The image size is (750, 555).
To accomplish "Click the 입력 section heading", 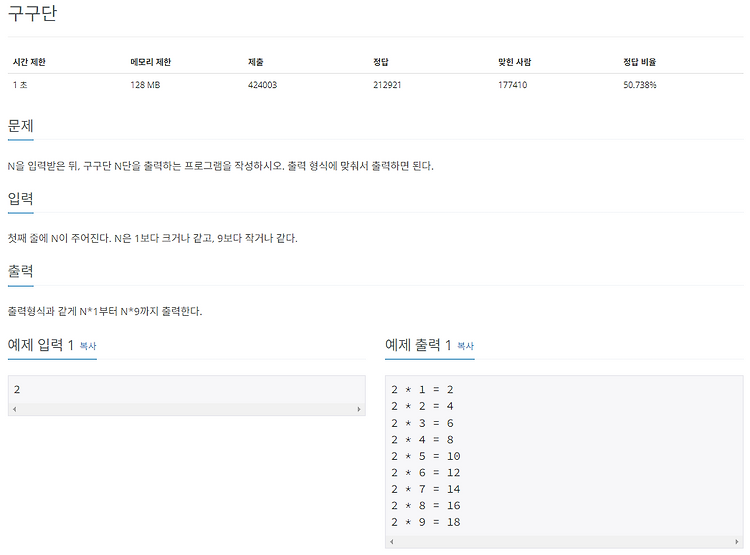I will [x=21, y=199].
